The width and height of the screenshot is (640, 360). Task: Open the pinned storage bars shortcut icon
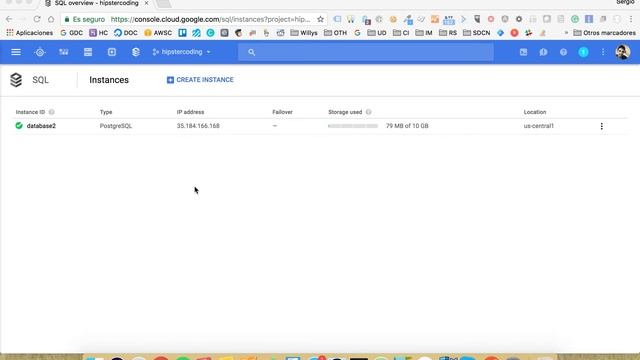pyautogui.click(x=88, y=52)
